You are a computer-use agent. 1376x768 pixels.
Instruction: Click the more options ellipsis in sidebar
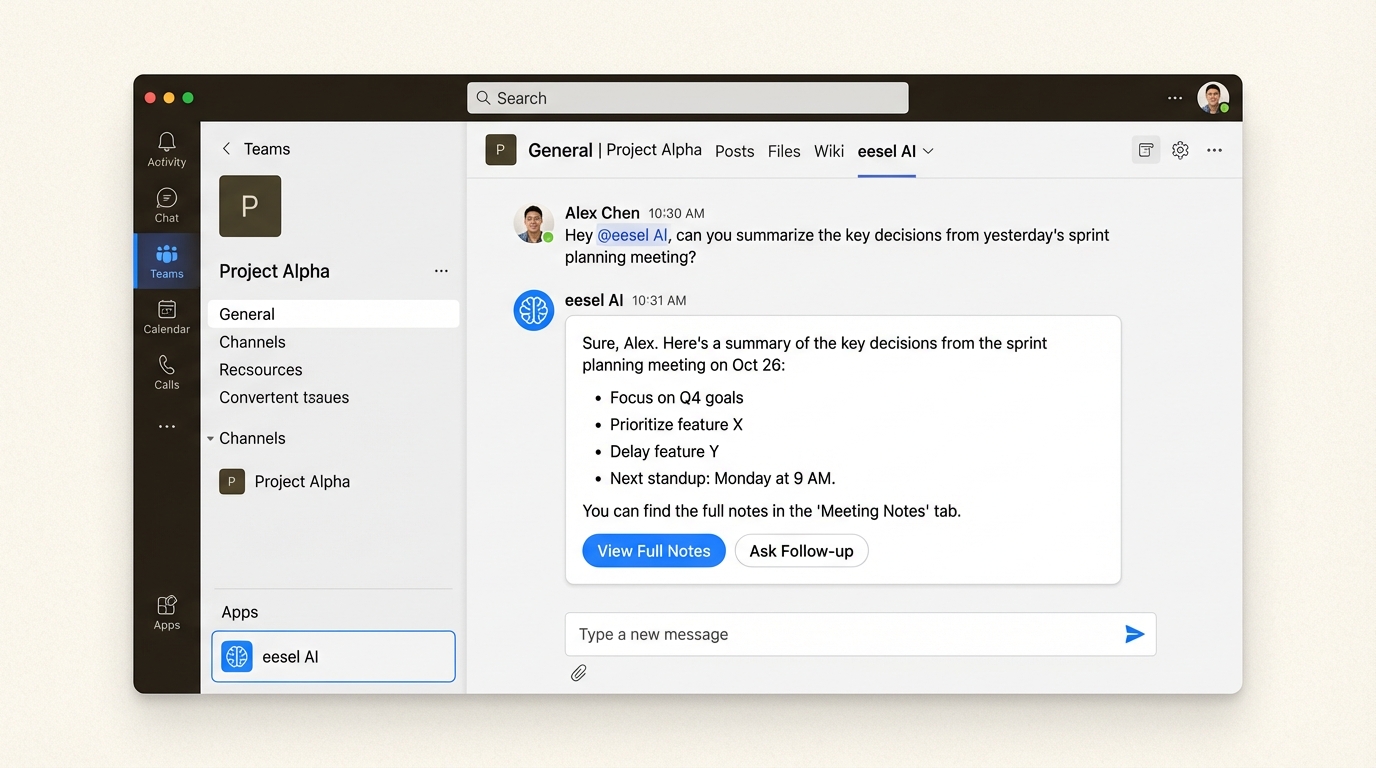166,425
